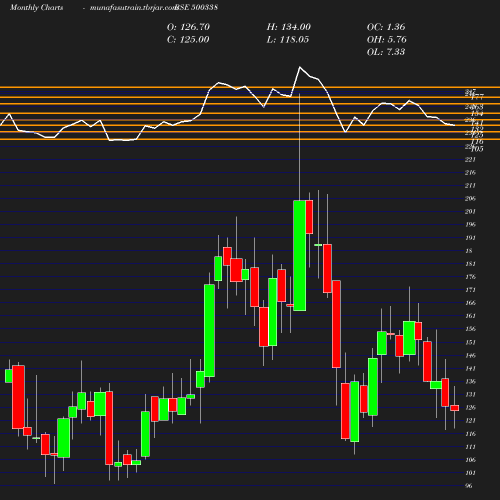500x500 pixels.
Task: Click the 151 price axis label
Action: (x=470, y=342)
